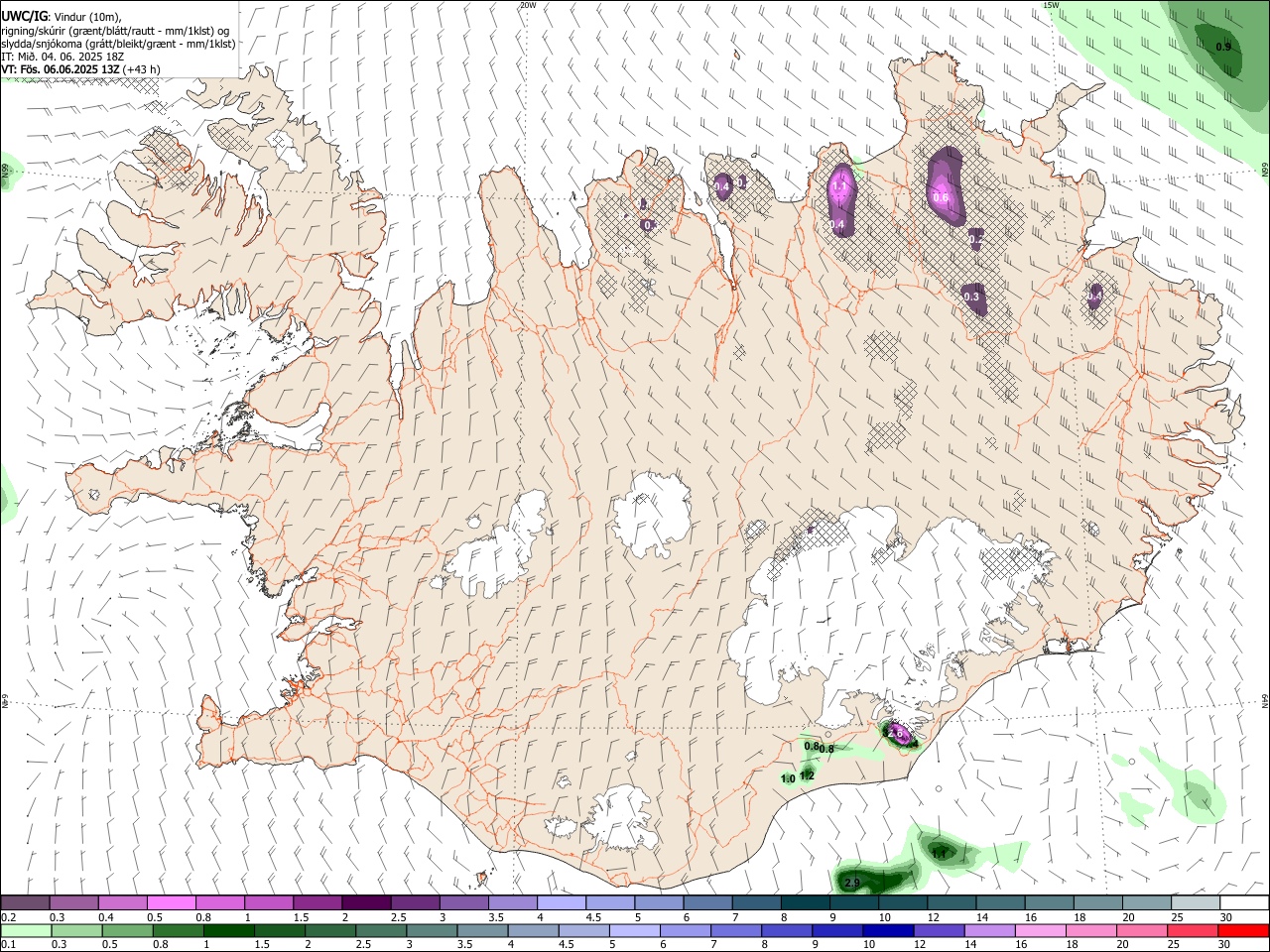This screenshot has width=1270, height=952.
Task: Click the medium green swatch after '0.5' in lower legend
Action: coord(127,931)
